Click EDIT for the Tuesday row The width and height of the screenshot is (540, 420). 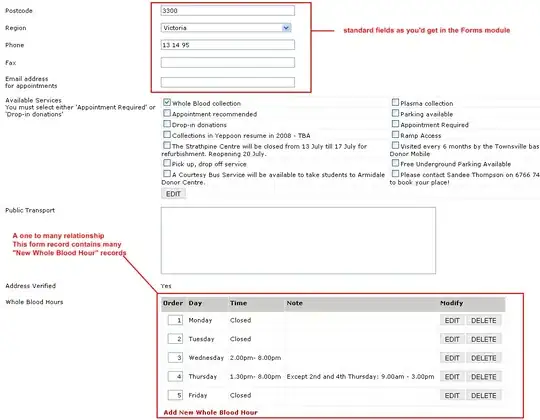click(x=452, y=339)
